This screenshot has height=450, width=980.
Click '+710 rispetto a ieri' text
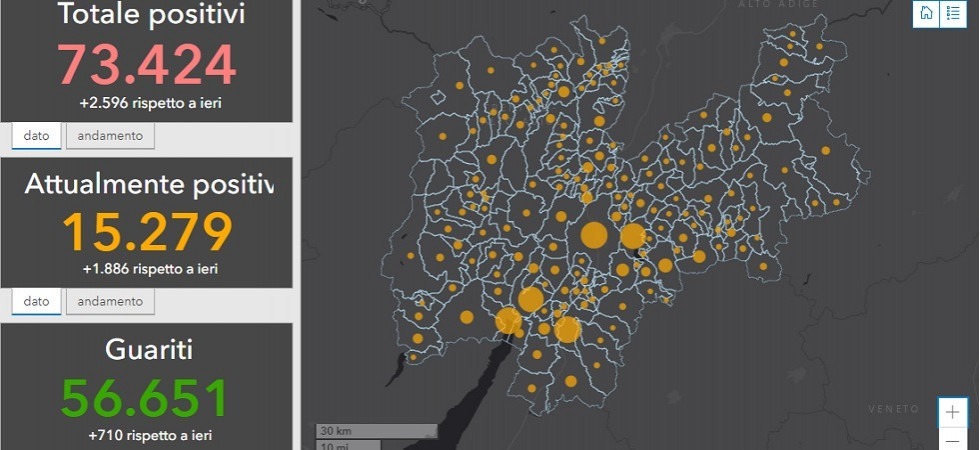150,434
